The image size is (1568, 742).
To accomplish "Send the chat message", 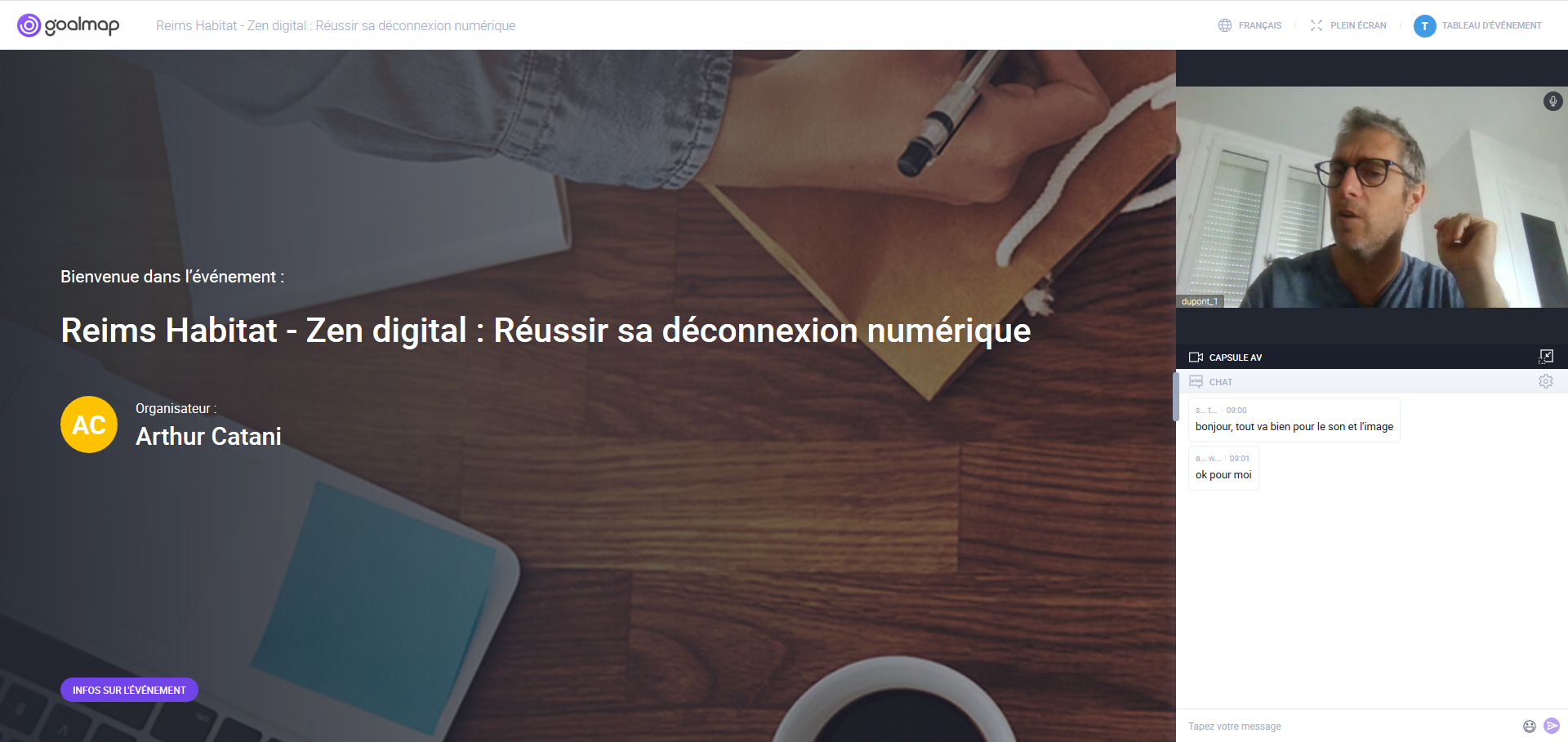I will [1552, 726].
